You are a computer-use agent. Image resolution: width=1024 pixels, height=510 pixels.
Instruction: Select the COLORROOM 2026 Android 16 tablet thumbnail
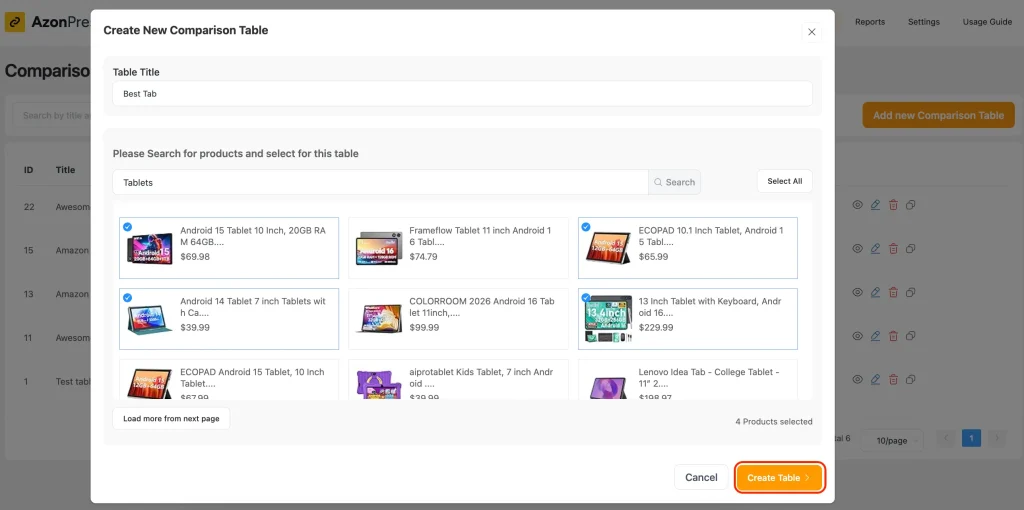point(379,319)
